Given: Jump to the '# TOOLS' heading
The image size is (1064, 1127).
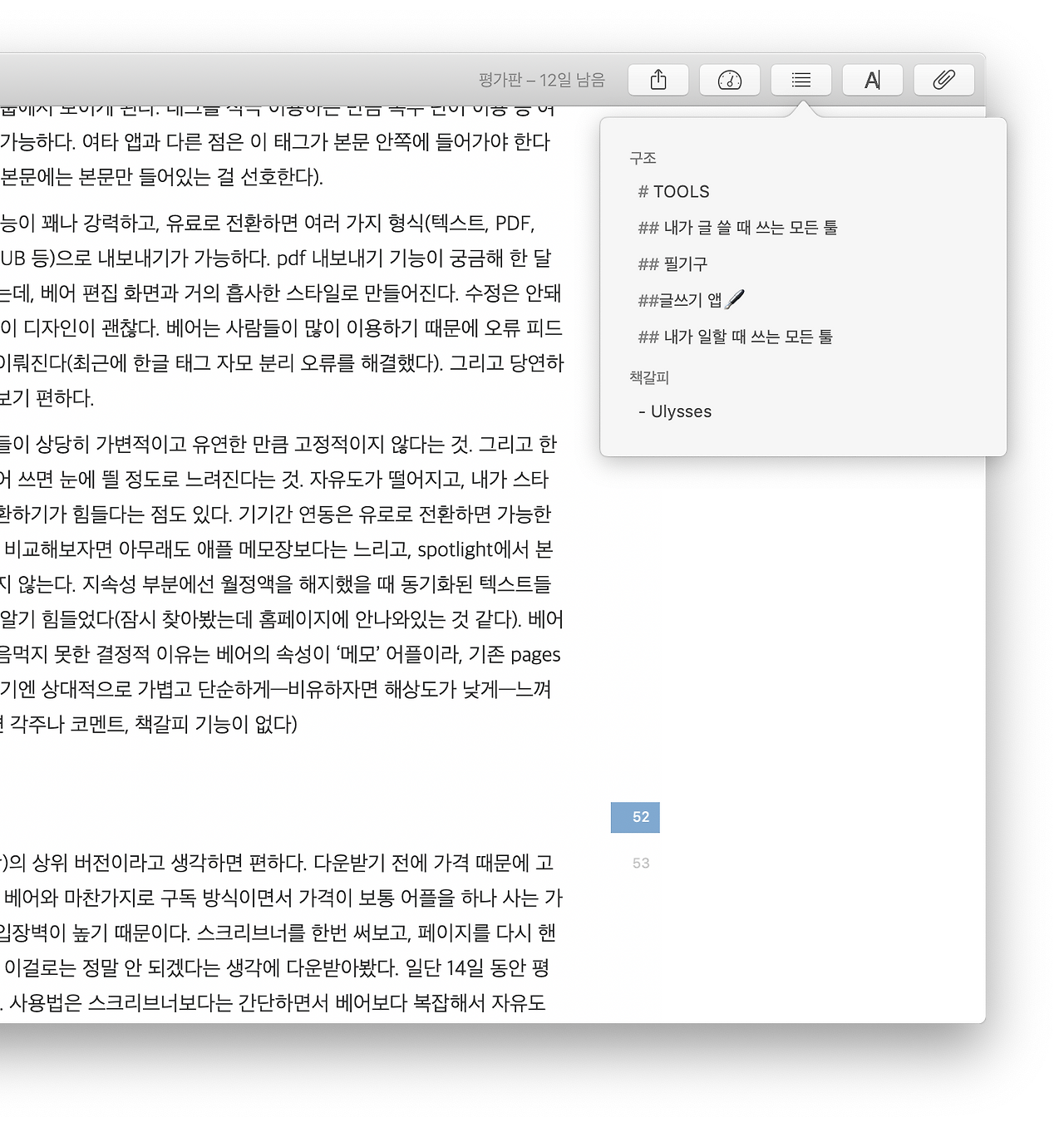Looking at the screenshot, I should pos(673,192).
